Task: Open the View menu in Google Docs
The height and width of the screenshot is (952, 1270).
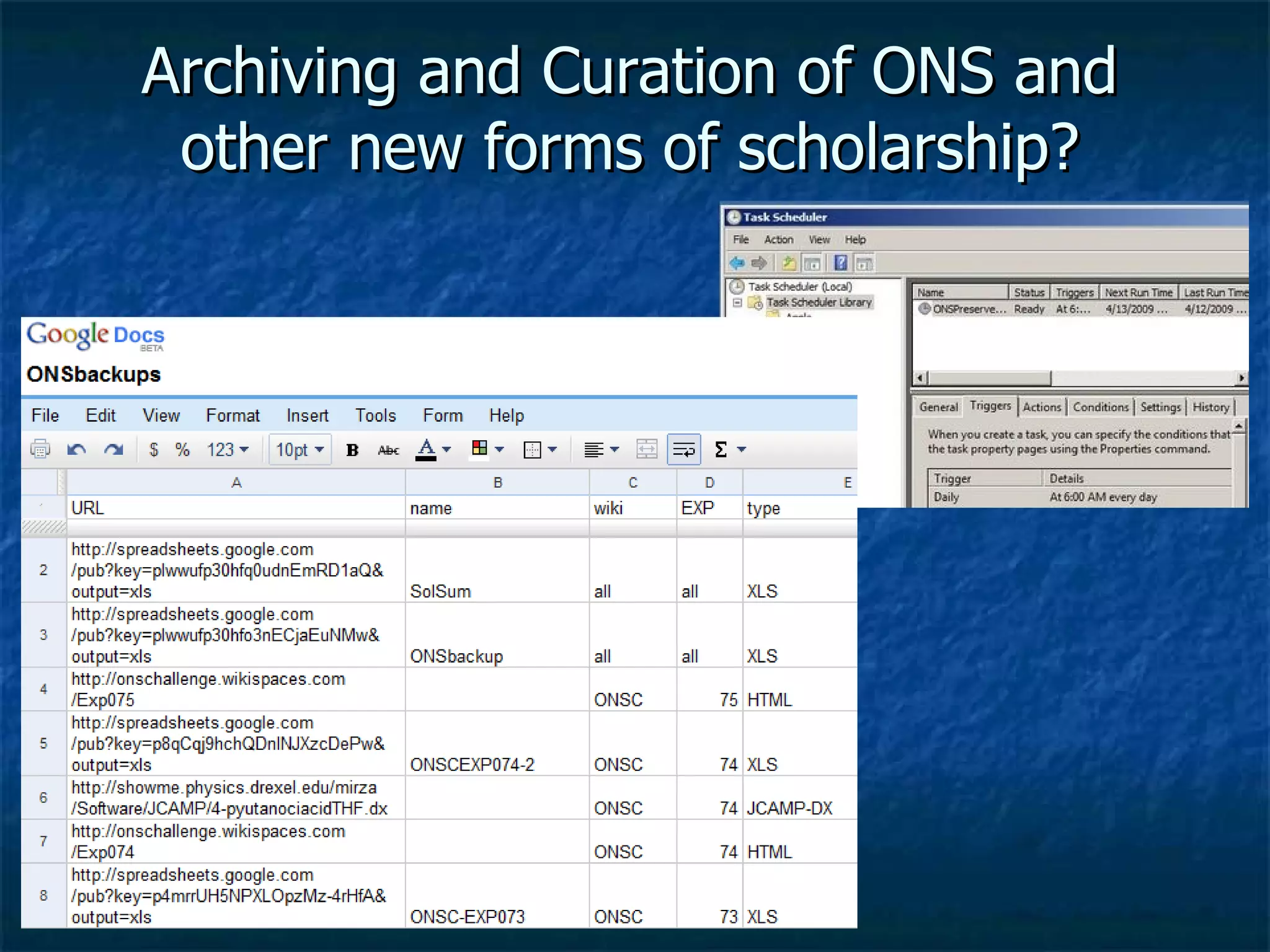Action: coord(161,415)
